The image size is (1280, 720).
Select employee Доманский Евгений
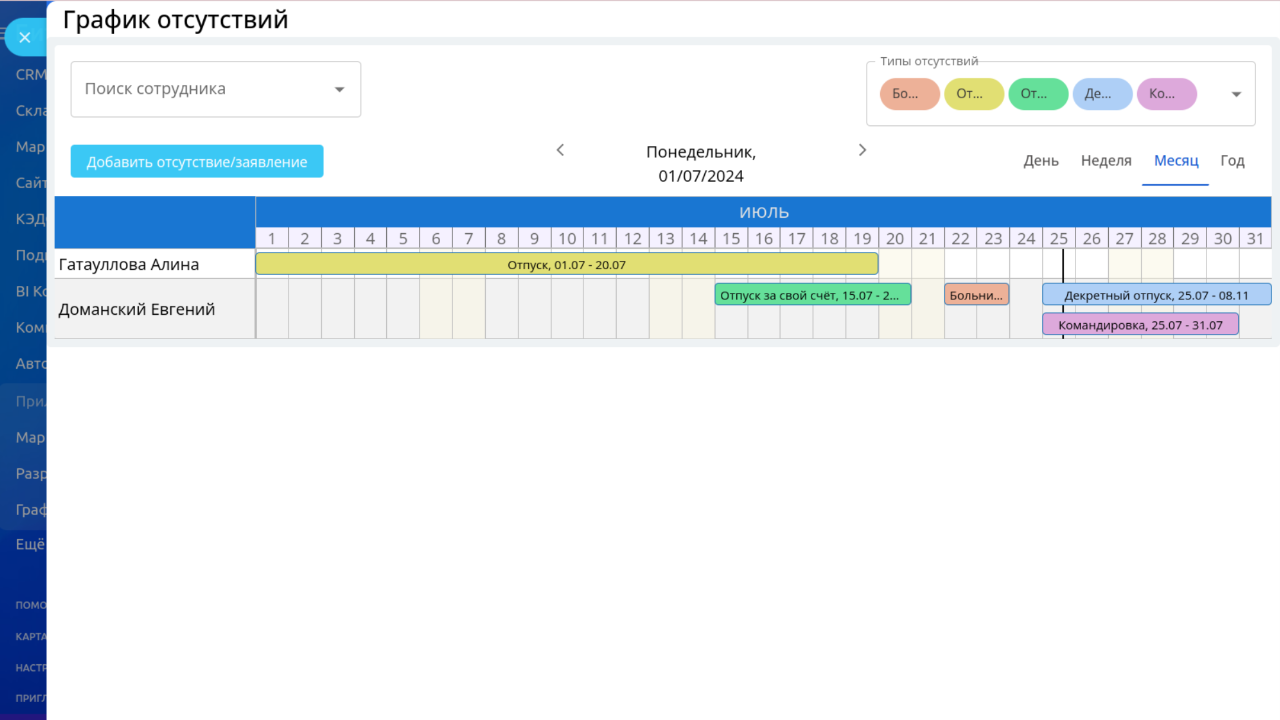(x=137, y=310)
